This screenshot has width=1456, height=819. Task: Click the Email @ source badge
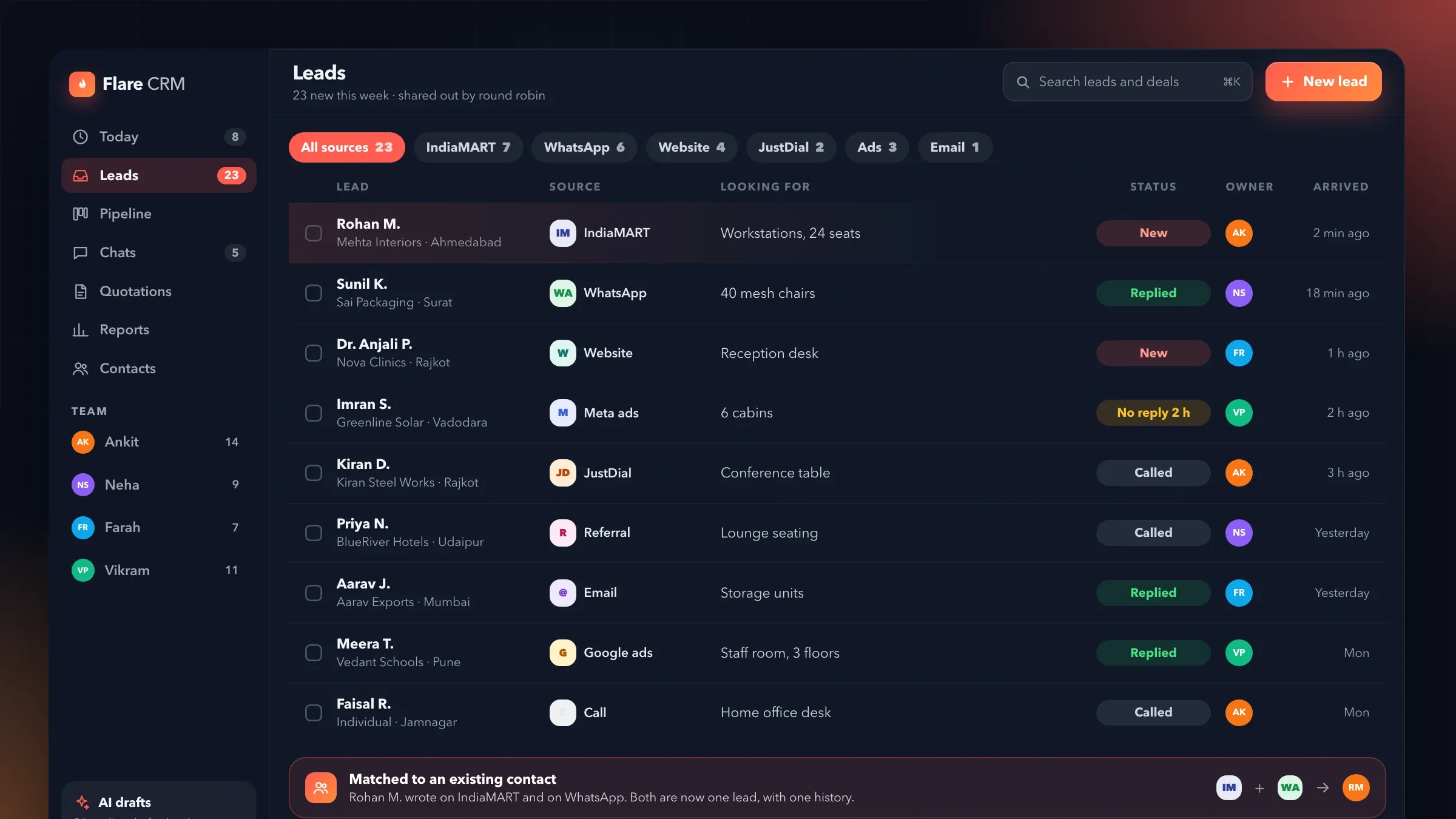(563, 593)
